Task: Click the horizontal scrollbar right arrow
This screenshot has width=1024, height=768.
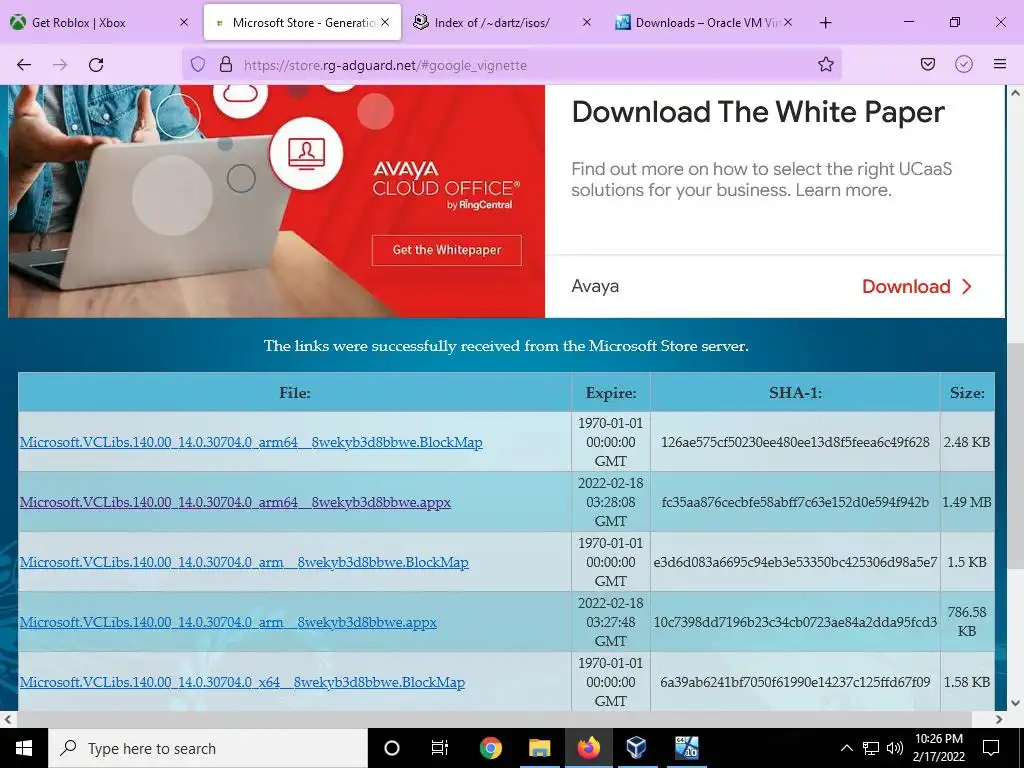Action: (999, 719)
